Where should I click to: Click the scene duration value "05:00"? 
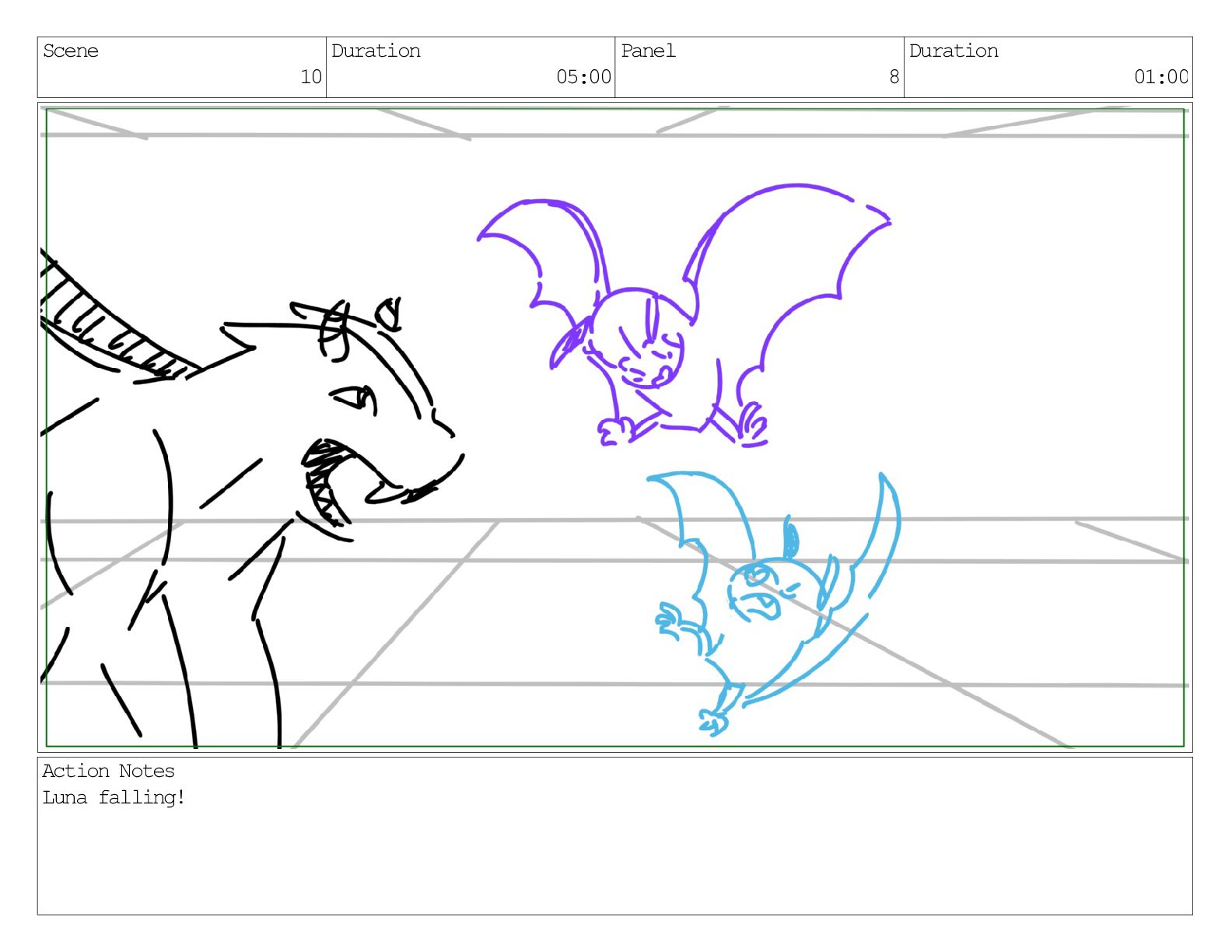[x=583, y=77]
